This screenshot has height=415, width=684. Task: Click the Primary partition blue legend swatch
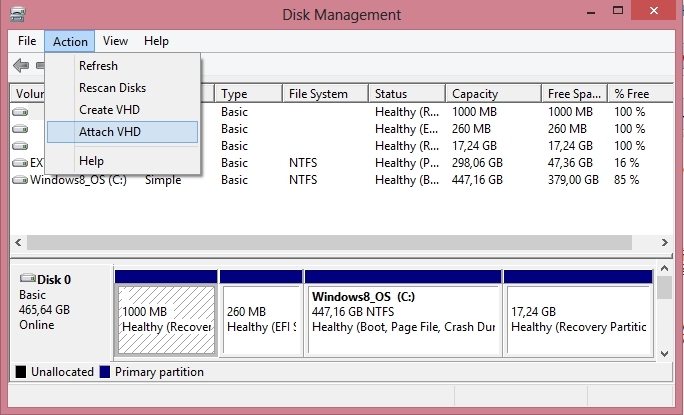(x=105, y=372)
